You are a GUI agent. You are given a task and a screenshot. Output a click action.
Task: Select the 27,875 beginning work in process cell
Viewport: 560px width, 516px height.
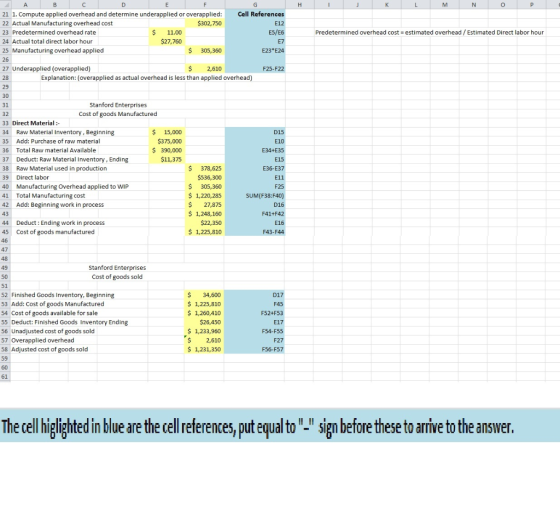pos(205,205)
